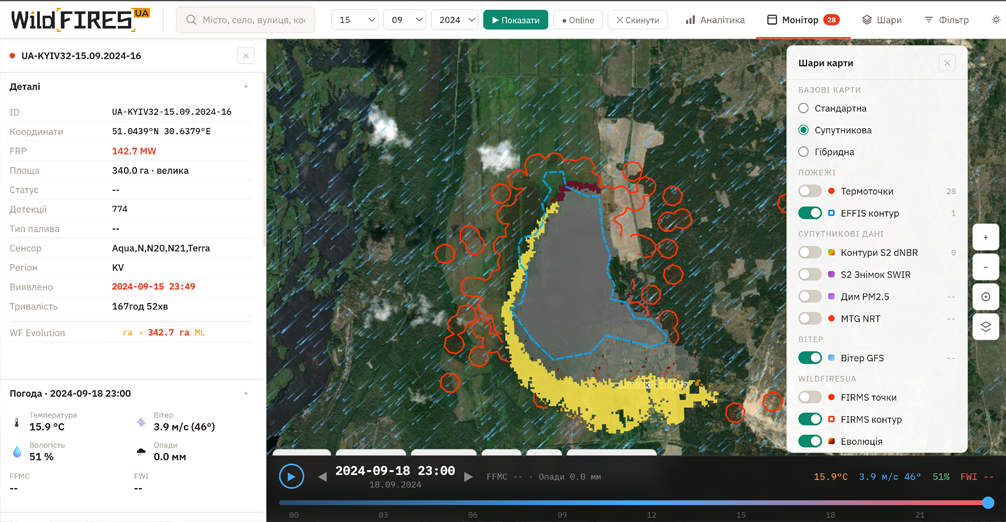Open the map layers stack button
1006x522 pixels.
[985, 326]
